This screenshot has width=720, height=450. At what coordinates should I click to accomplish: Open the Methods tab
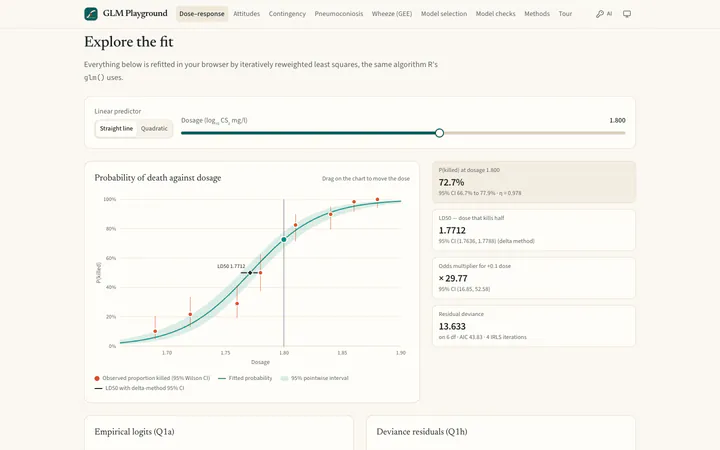[x=537, y=14]
